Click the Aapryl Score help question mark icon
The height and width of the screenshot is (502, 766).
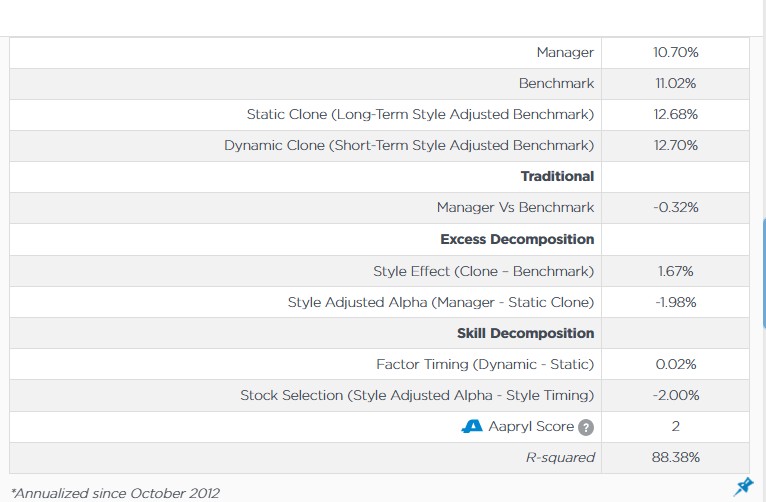point(586,427)
